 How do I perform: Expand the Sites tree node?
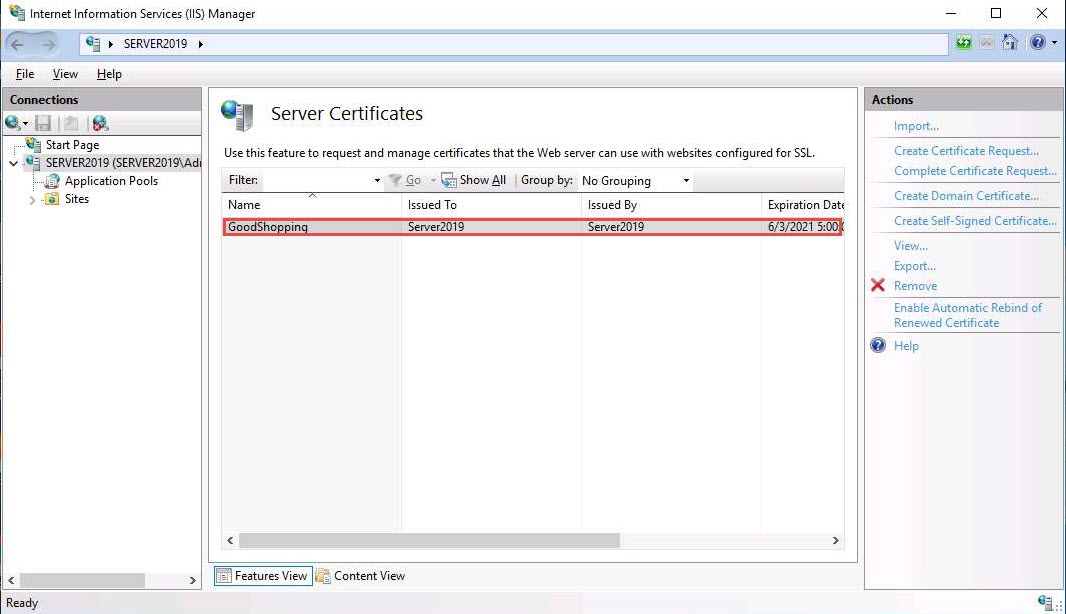(32, 200)
